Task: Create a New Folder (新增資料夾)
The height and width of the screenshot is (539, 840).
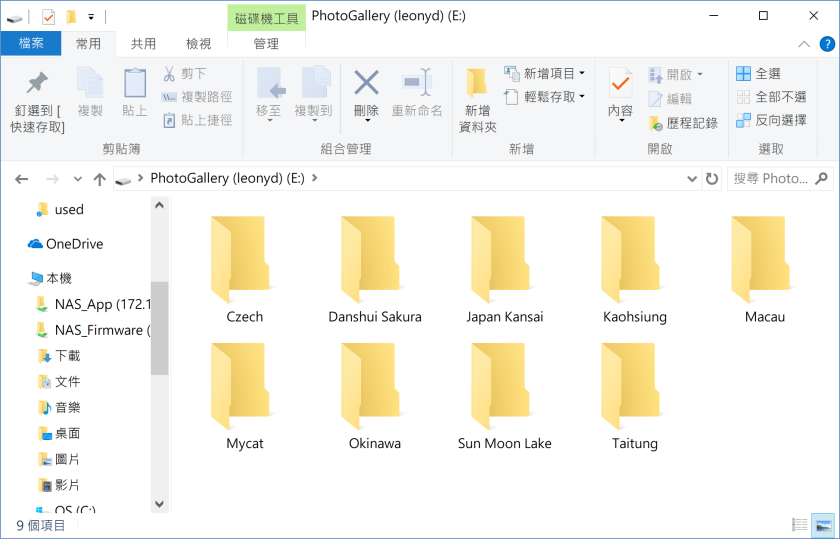Action: point(477,100)
